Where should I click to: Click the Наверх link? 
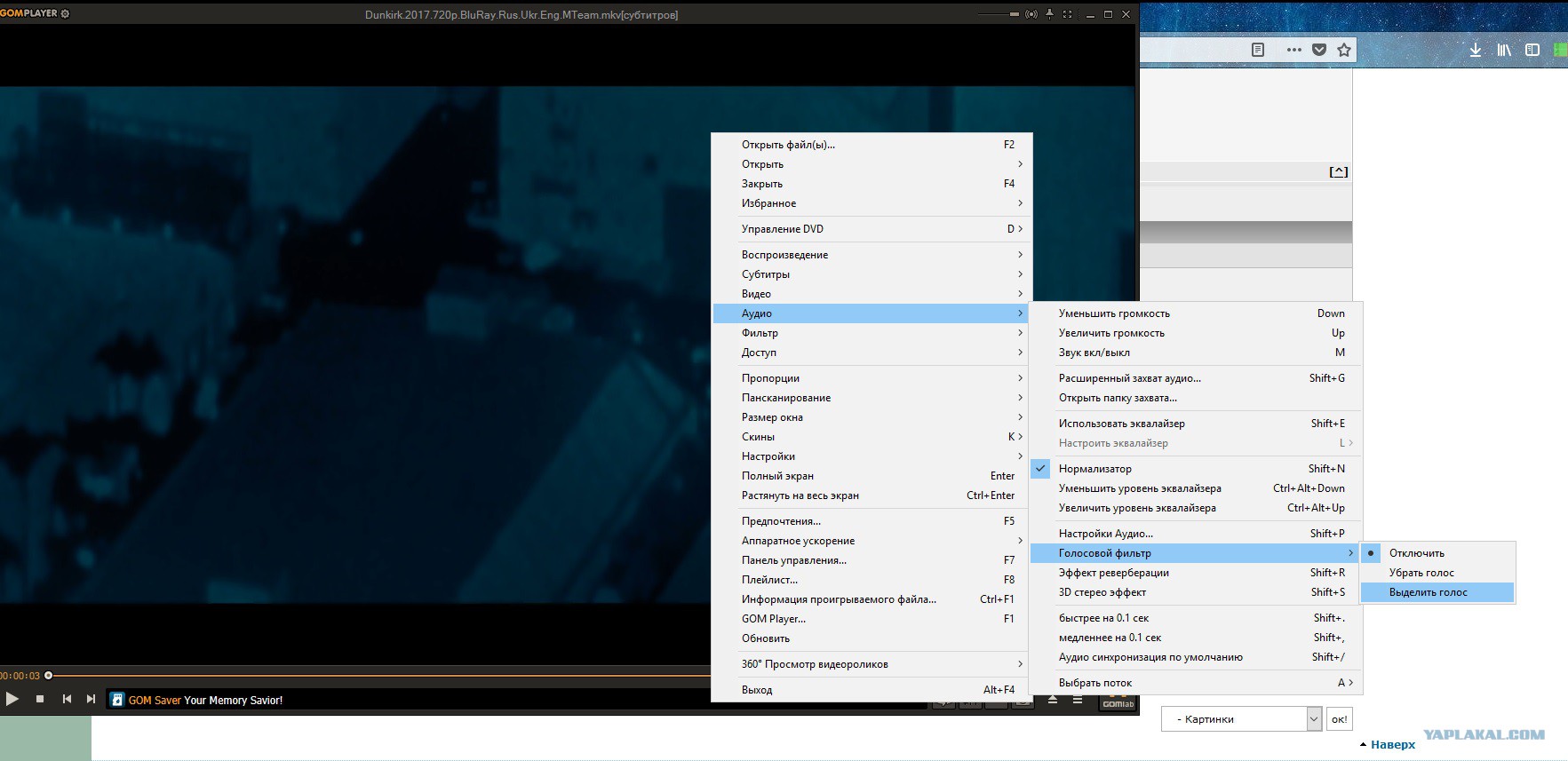pos(1392,744)
